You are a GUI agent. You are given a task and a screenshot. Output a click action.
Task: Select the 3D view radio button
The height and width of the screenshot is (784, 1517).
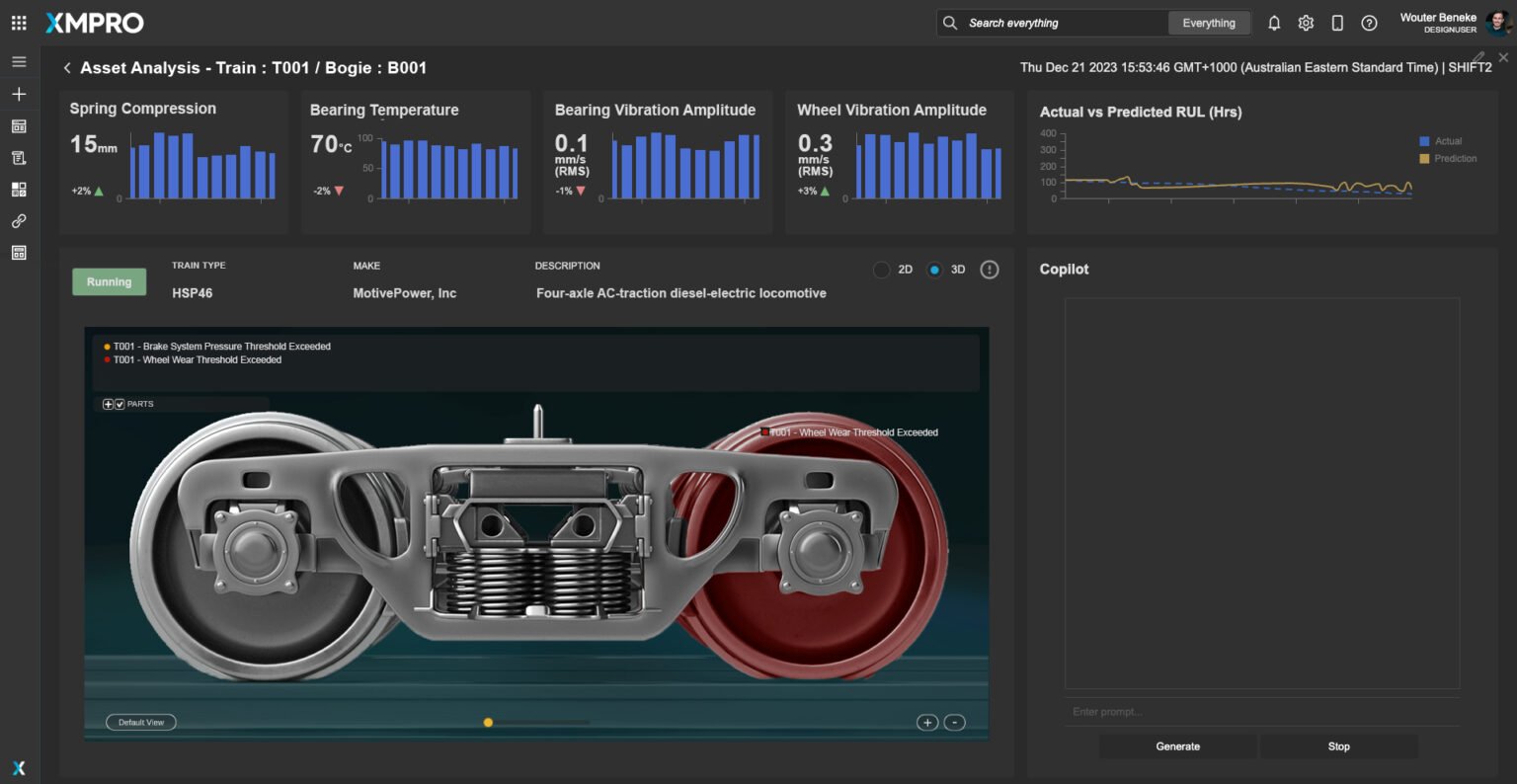tap(934, 270)
